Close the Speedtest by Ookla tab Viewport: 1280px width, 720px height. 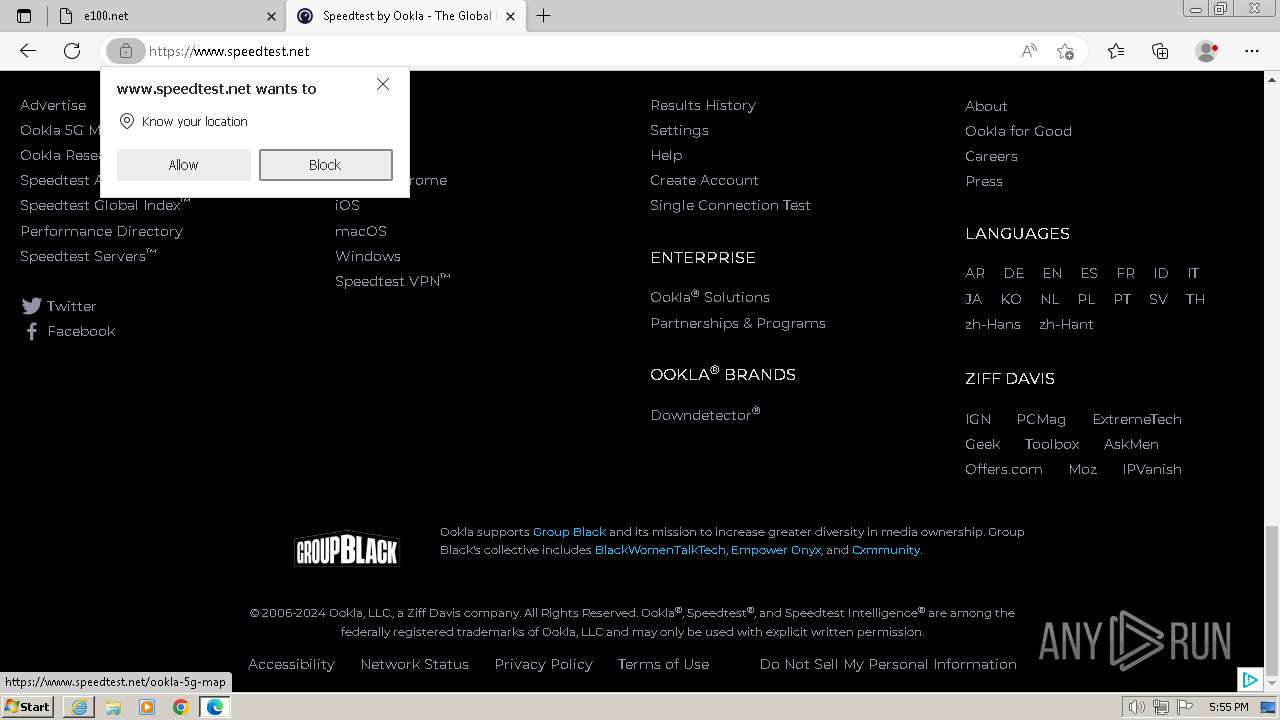coord(510,16)
